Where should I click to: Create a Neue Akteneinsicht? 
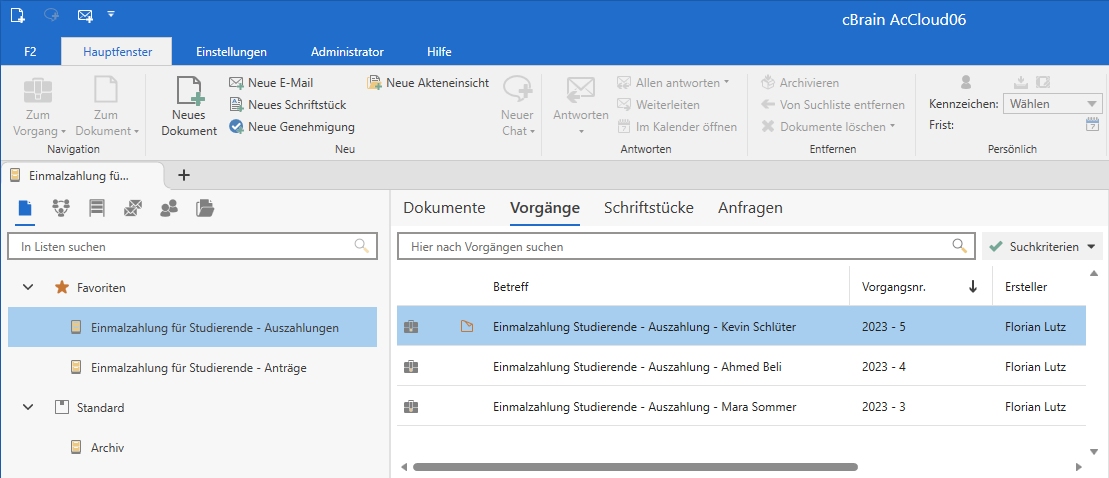(x=428, y=83)
